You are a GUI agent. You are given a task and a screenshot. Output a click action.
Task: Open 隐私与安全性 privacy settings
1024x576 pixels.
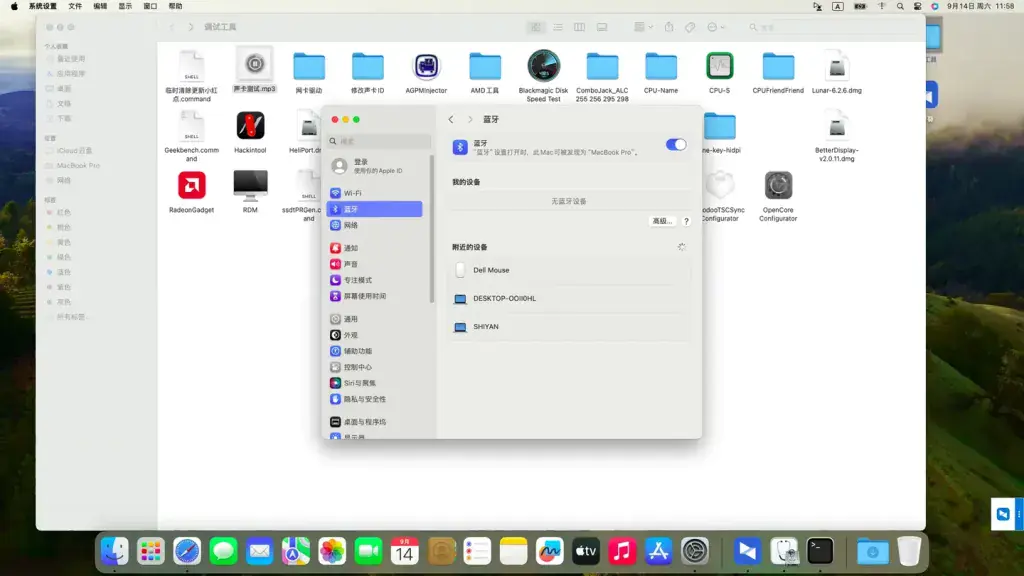[376, 399]
